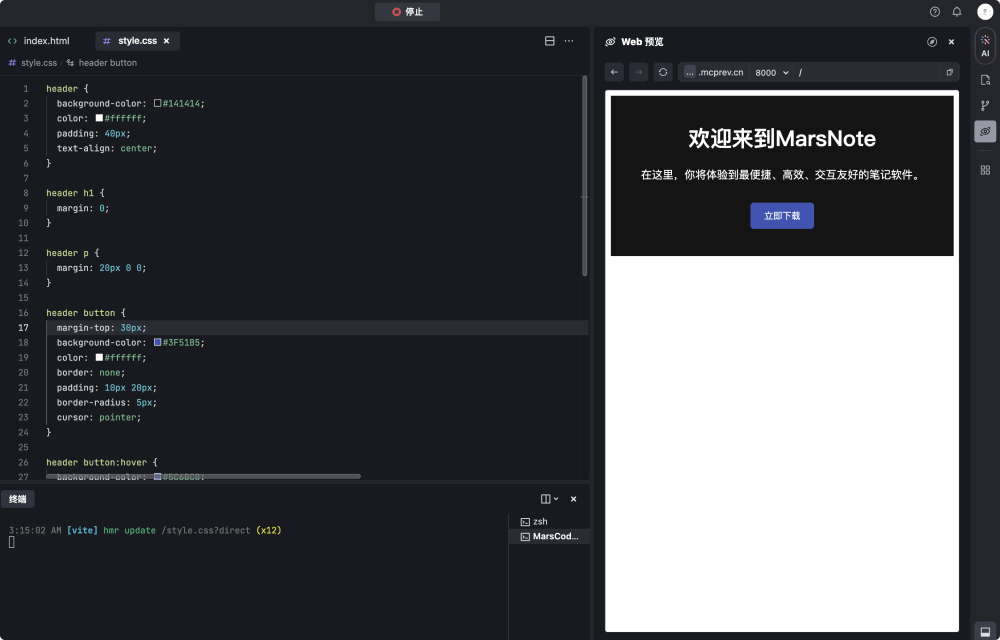Split the editor using the split icon
1000x640 pixels.
coord(548,40)
